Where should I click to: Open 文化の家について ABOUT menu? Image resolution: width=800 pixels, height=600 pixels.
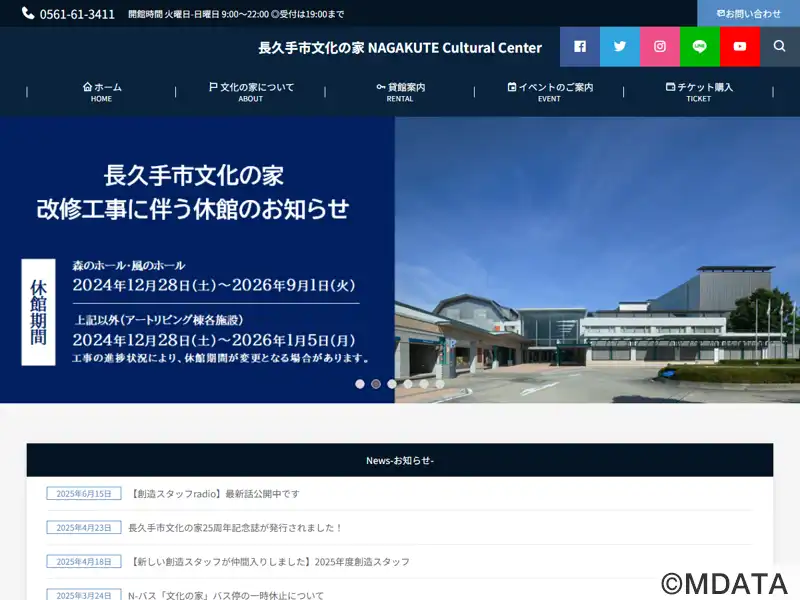click(x=251, y=92)
